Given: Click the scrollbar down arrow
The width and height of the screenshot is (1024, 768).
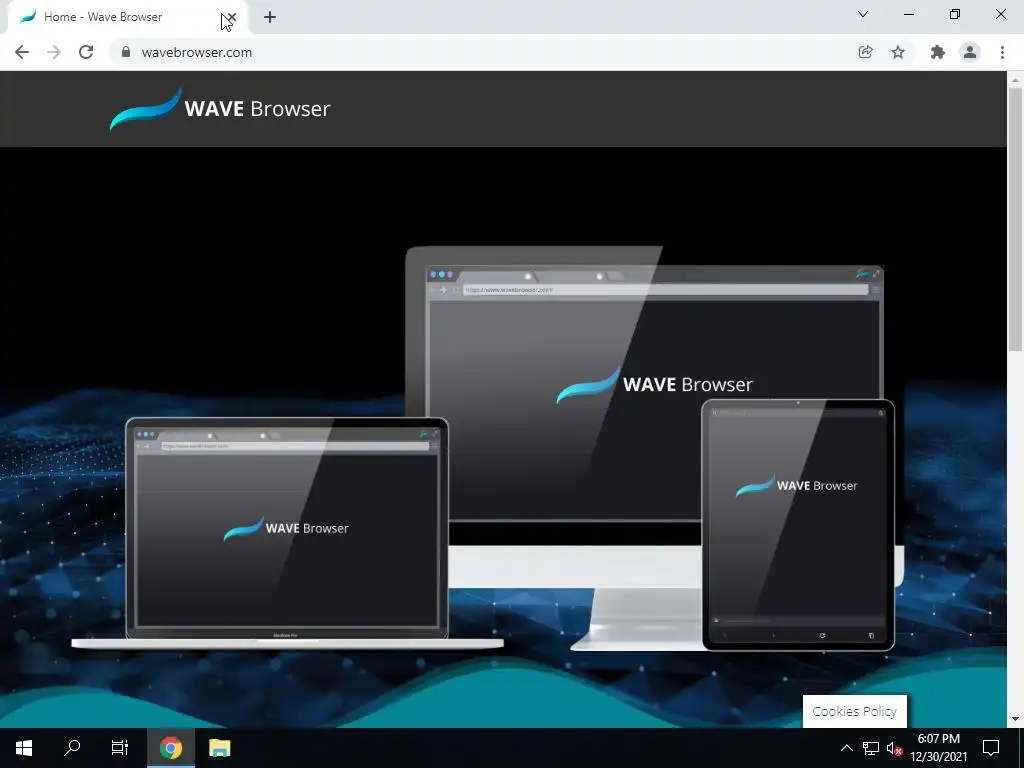Looking at the screenshot, I should (x=1015, y=719).
